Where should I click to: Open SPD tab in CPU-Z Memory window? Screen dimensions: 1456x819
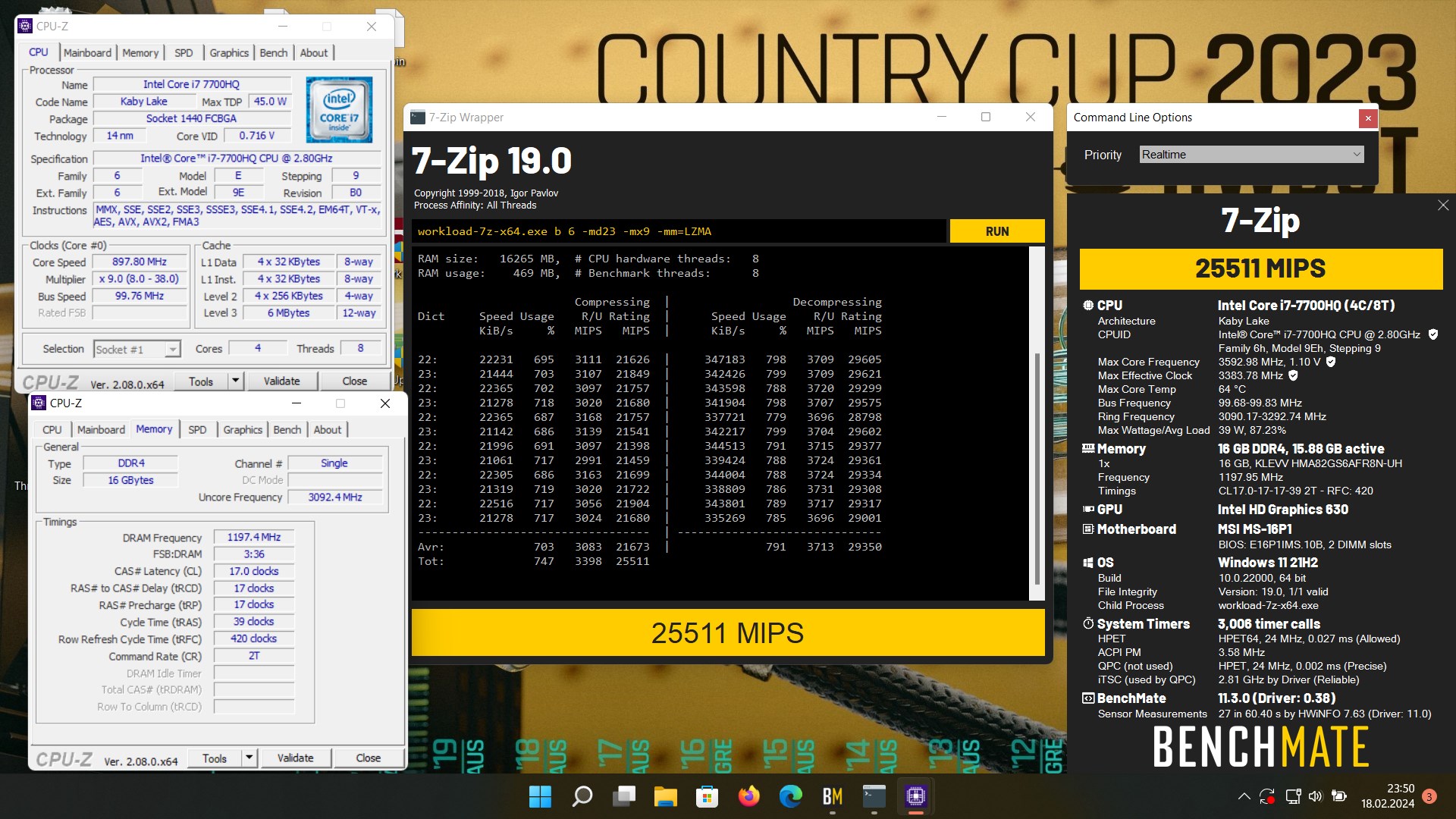pyautogui.click(x=197, y=429)
